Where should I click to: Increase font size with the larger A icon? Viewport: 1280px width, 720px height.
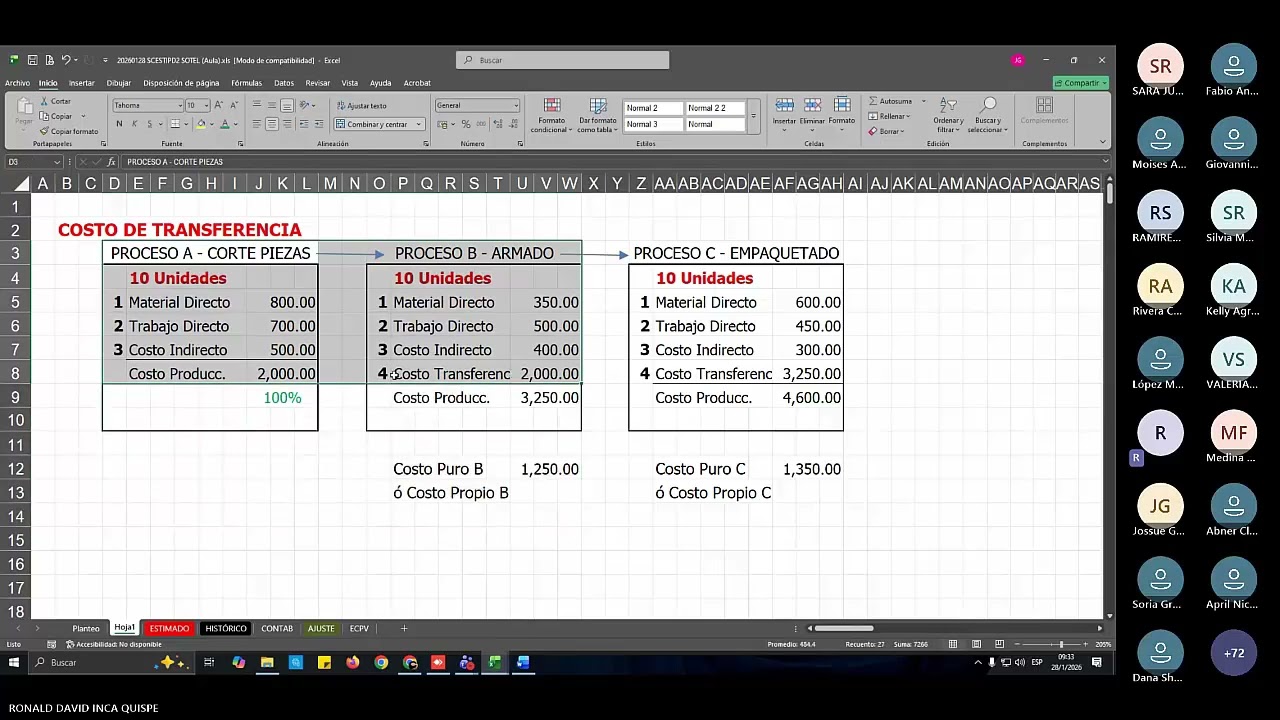(218, 105)
